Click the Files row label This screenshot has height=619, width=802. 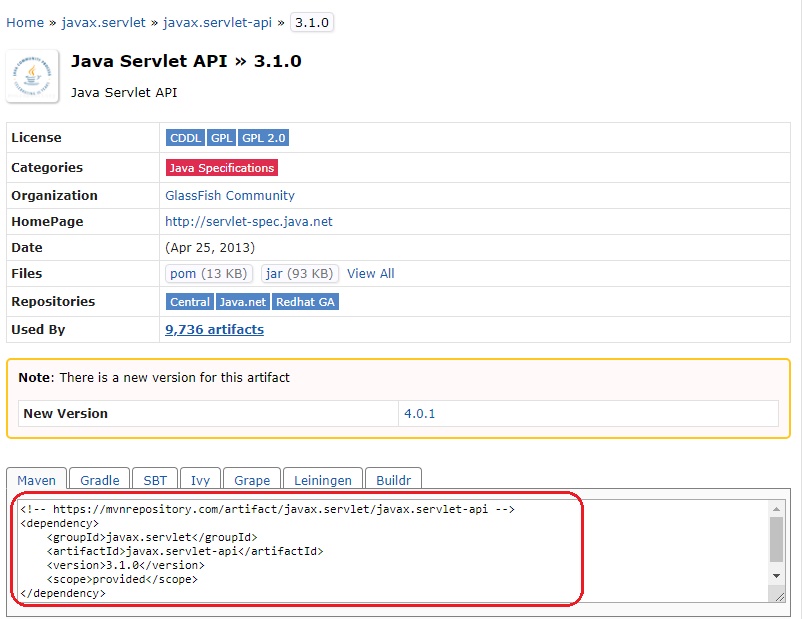27,274
